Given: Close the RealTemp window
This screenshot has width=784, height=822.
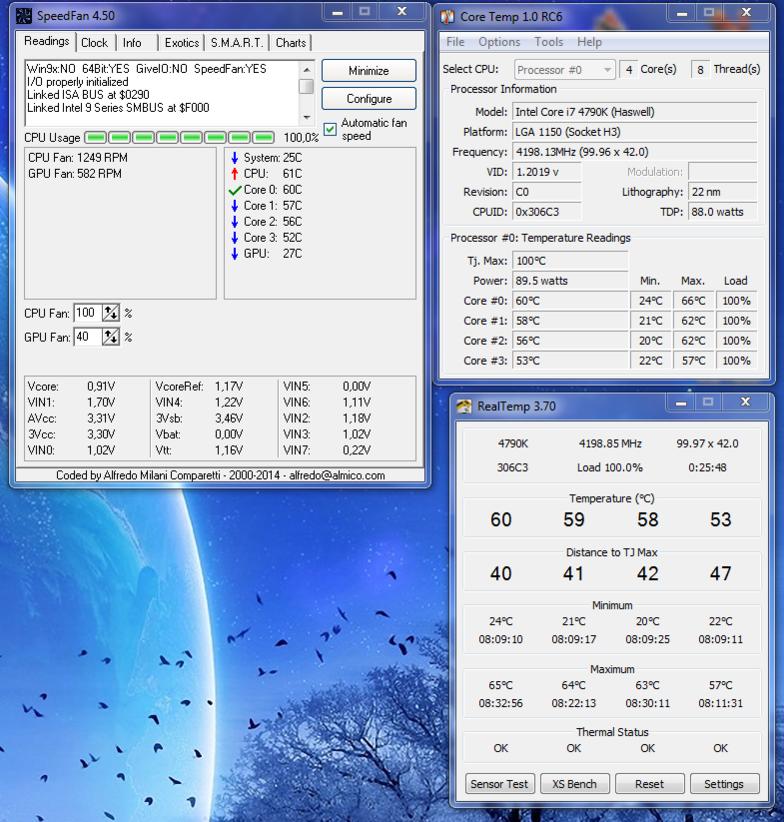Looking at the screenshot, I should point(745,402).
